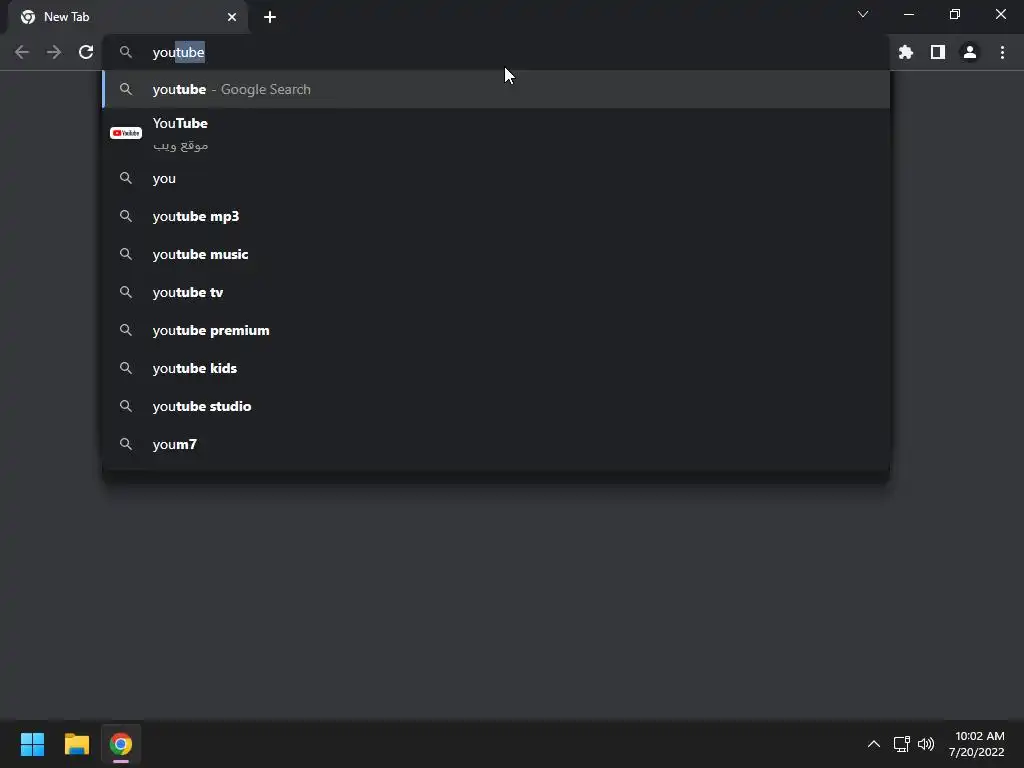Image resolution: width=1024 pixels, height=768 pixels.
Task: Select 'youtube studio' suggestion
Action: point(496,406)
